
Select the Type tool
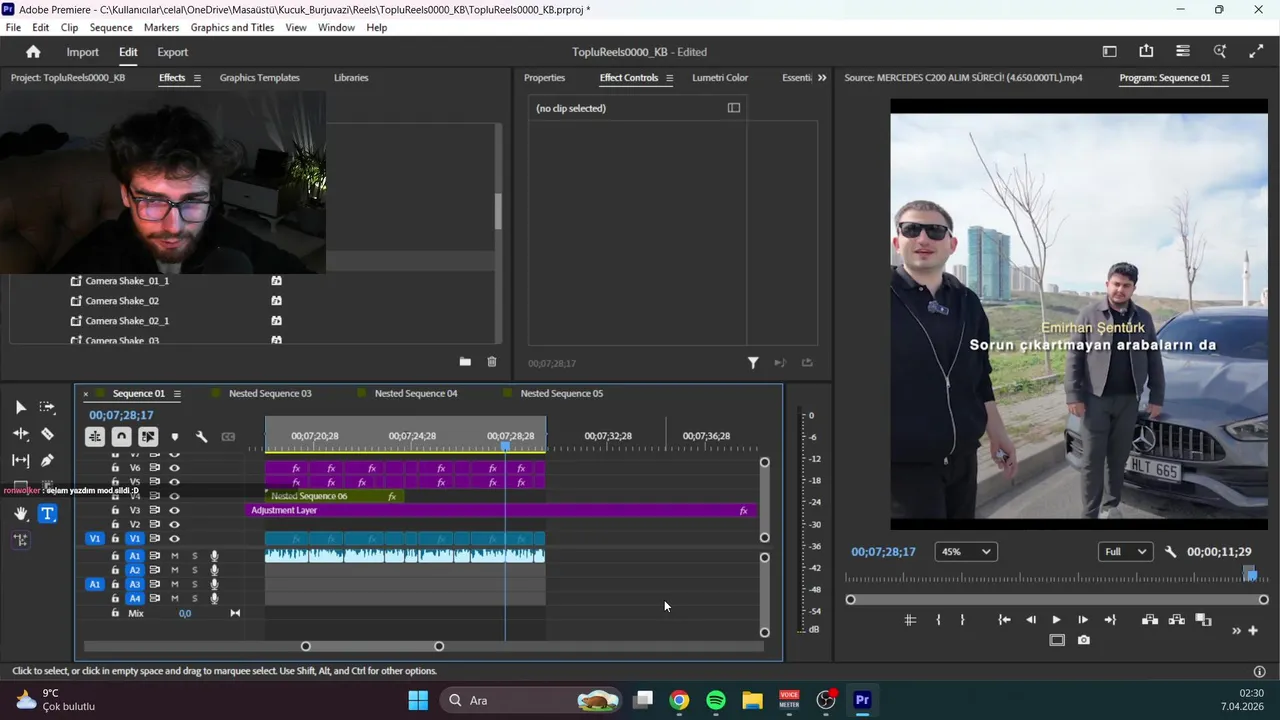point(47,514)
